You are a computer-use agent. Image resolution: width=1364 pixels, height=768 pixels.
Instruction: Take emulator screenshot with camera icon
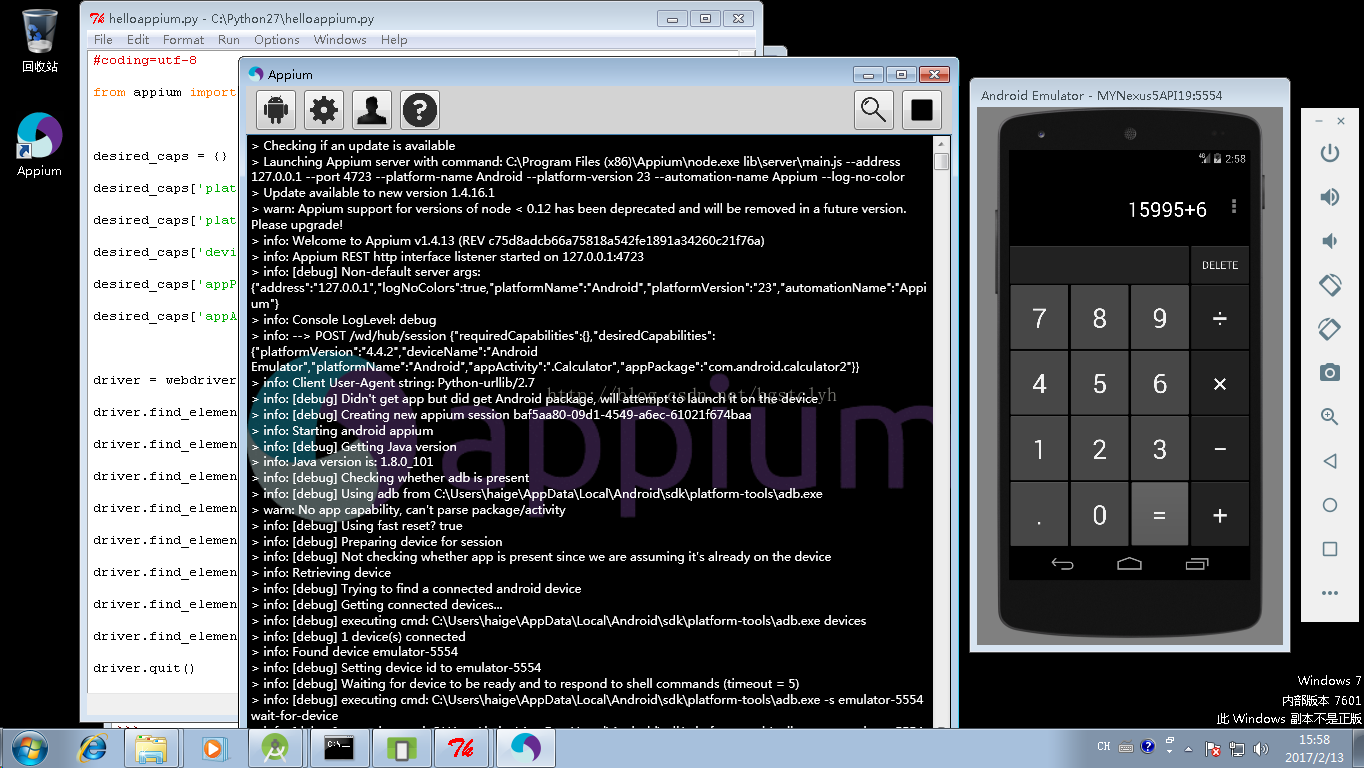[x=1329, y=373]
